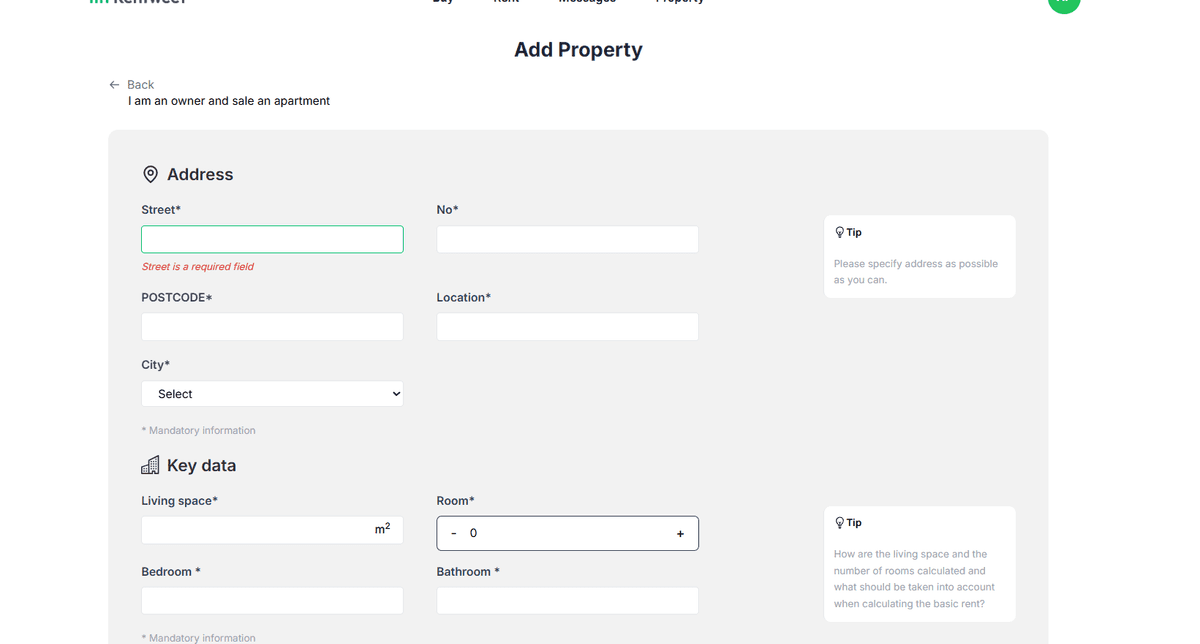The width and height of the screenshot is (1200, 644).
Task: Click the Rentweet logo
Action: tap(137, 3)
